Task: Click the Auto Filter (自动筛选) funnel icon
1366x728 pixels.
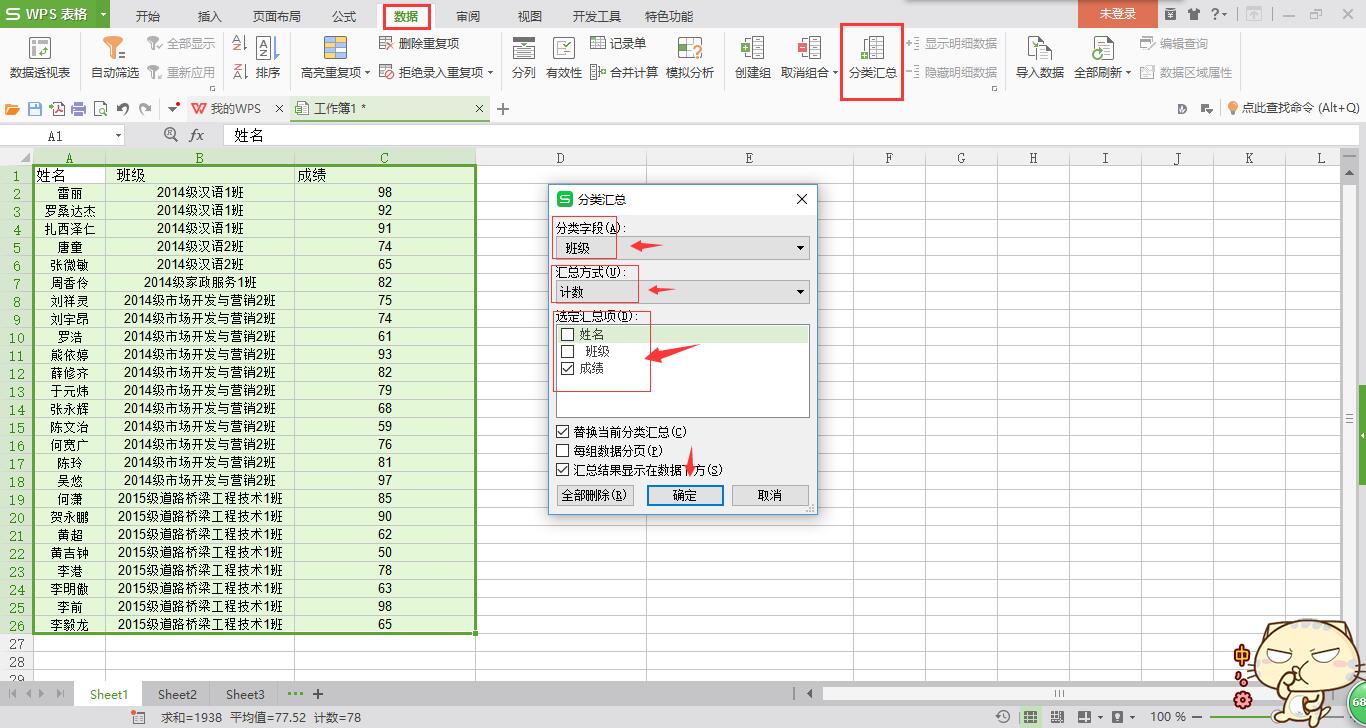Action: pyautogui.click(x=114, y=49)
